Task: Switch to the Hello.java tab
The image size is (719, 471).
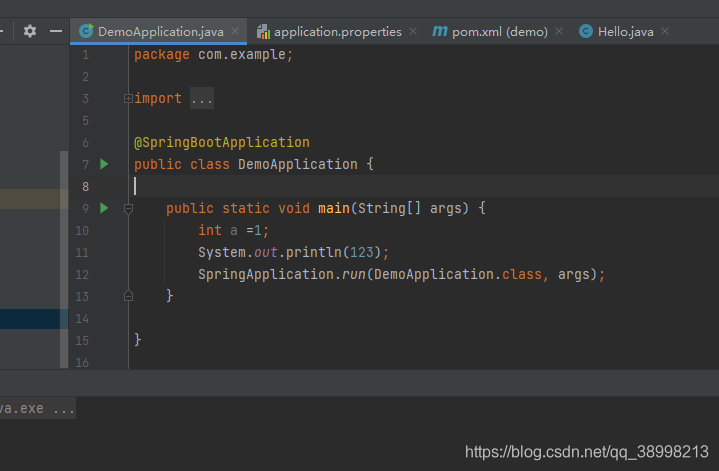Action: 625,32
